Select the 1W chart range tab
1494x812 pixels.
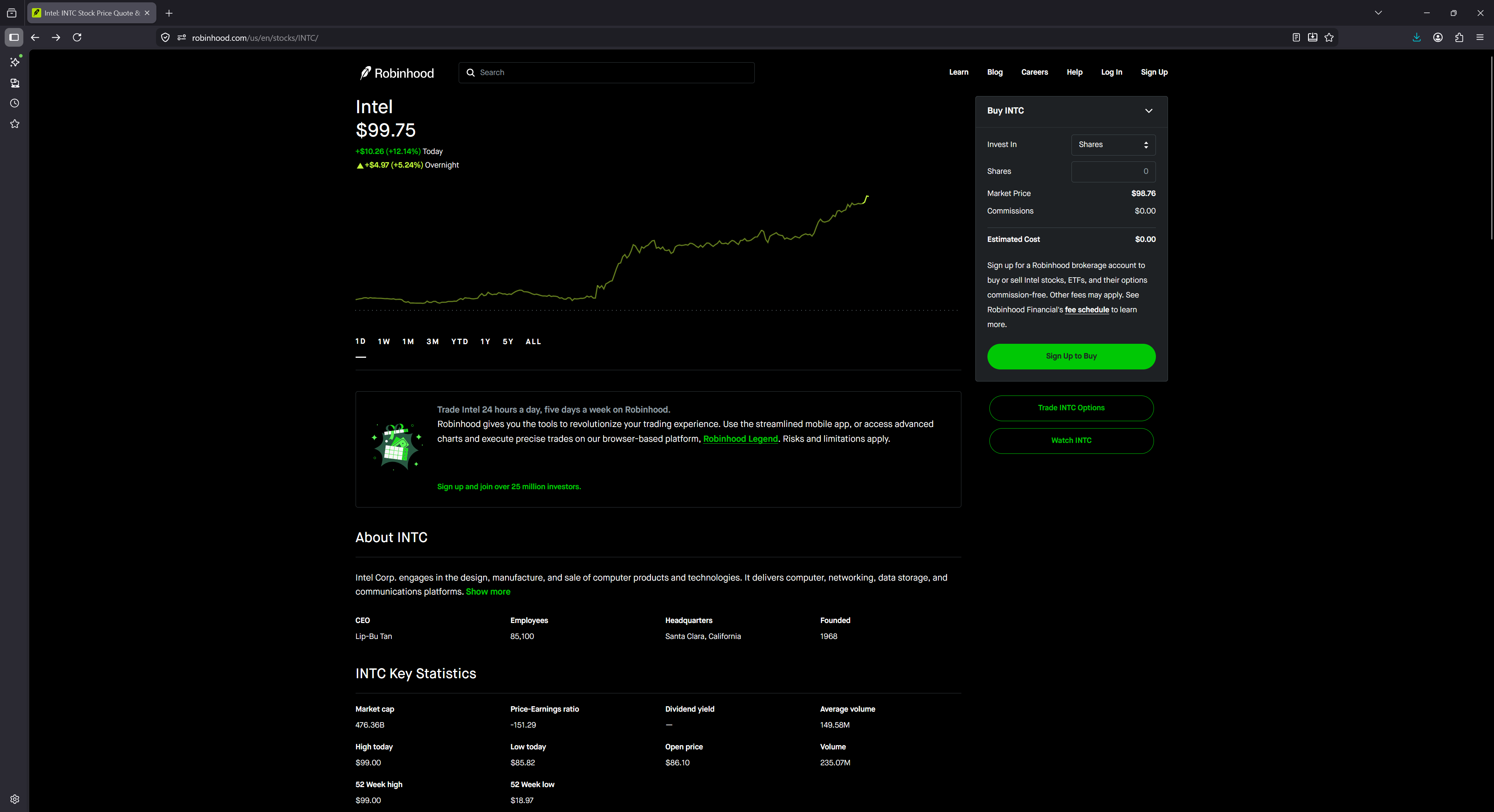[x=383, y=342]
